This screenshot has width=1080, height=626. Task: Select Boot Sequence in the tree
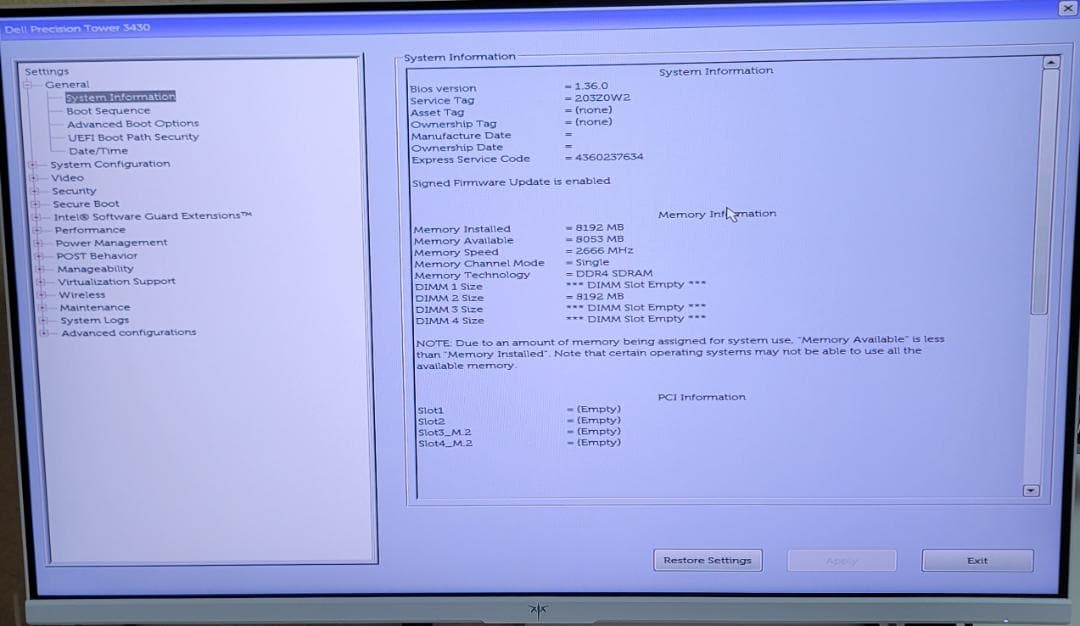(108, 110)
